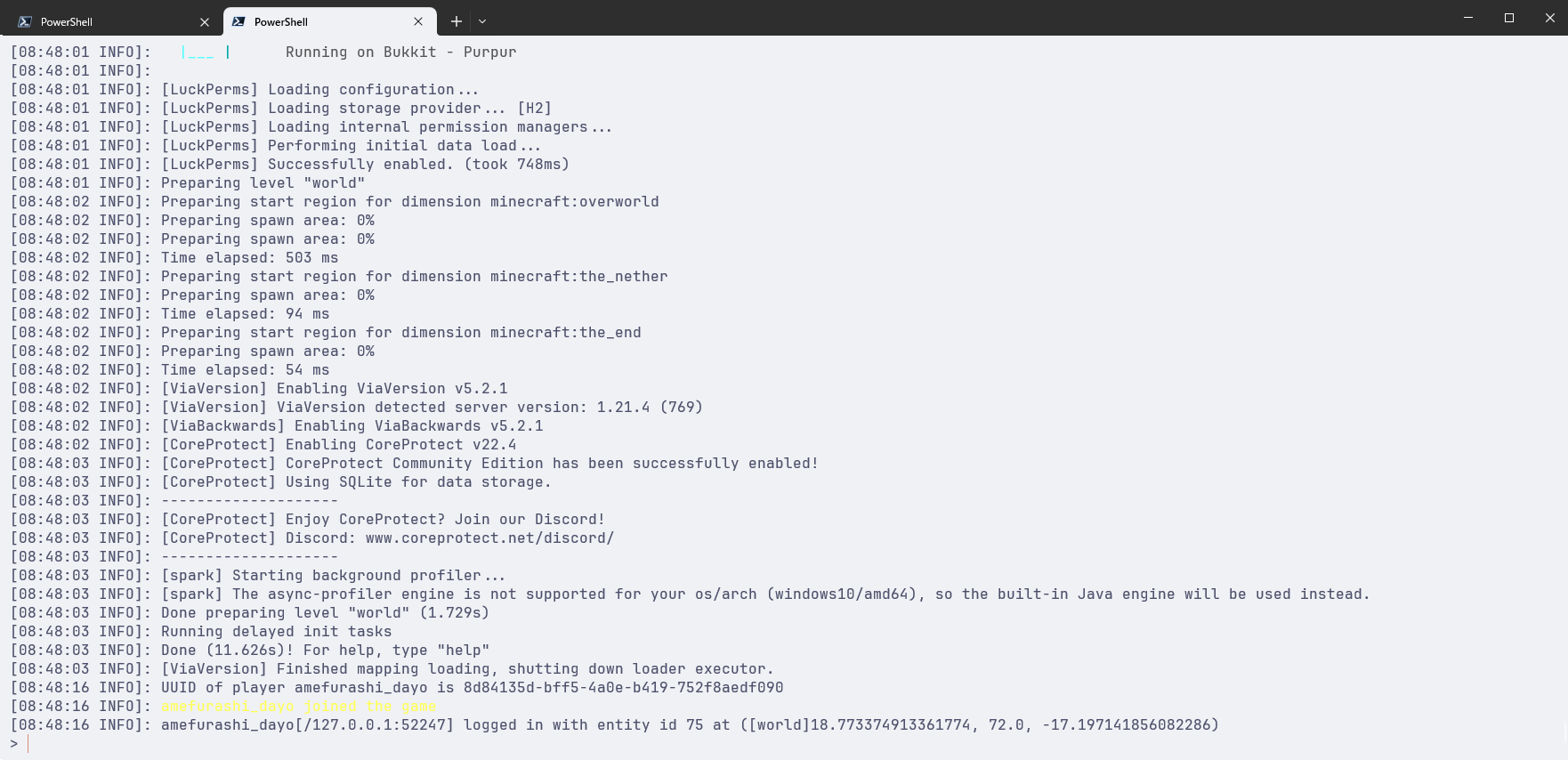Expand the new tab profile dropdown
Image resolution: width=1568 pixels, height=760 pixels.
482,21
